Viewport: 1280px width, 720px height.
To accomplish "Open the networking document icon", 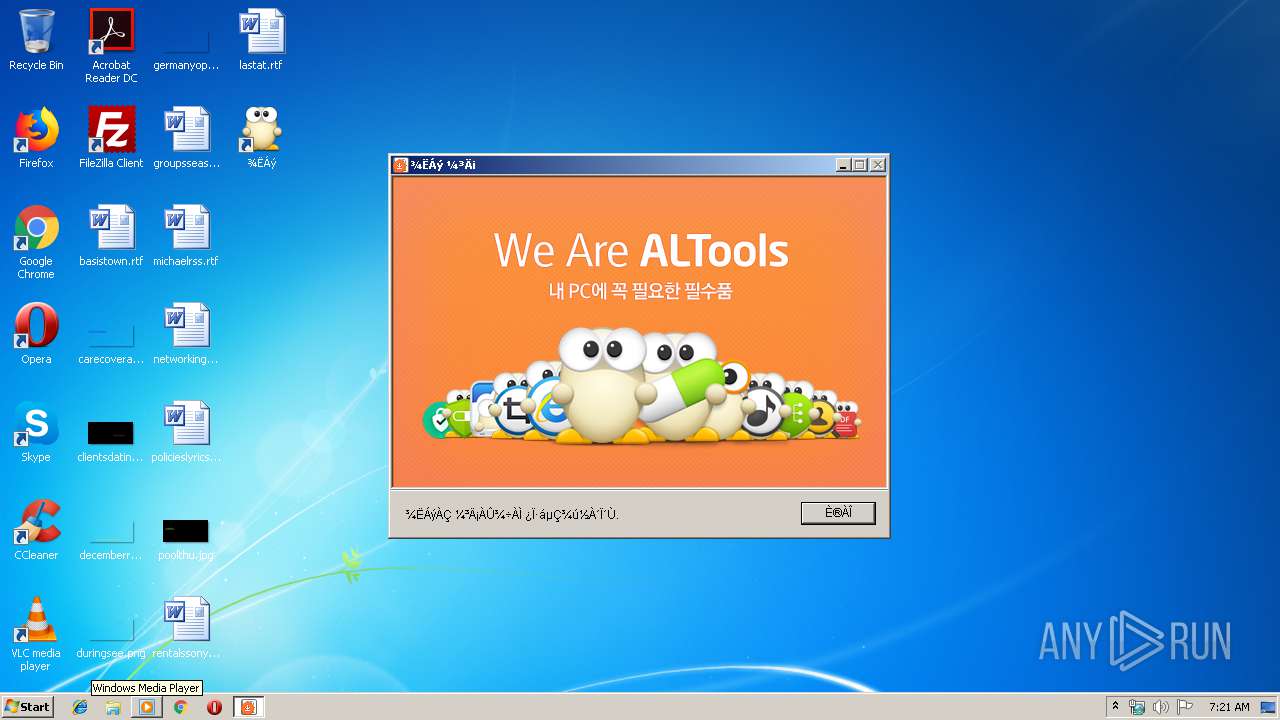I will pyautogui.click(x=186, y=334).
